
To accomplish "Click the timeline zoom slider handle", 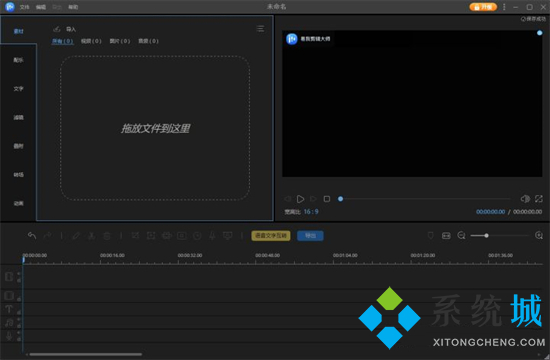I will coord(486,235).
